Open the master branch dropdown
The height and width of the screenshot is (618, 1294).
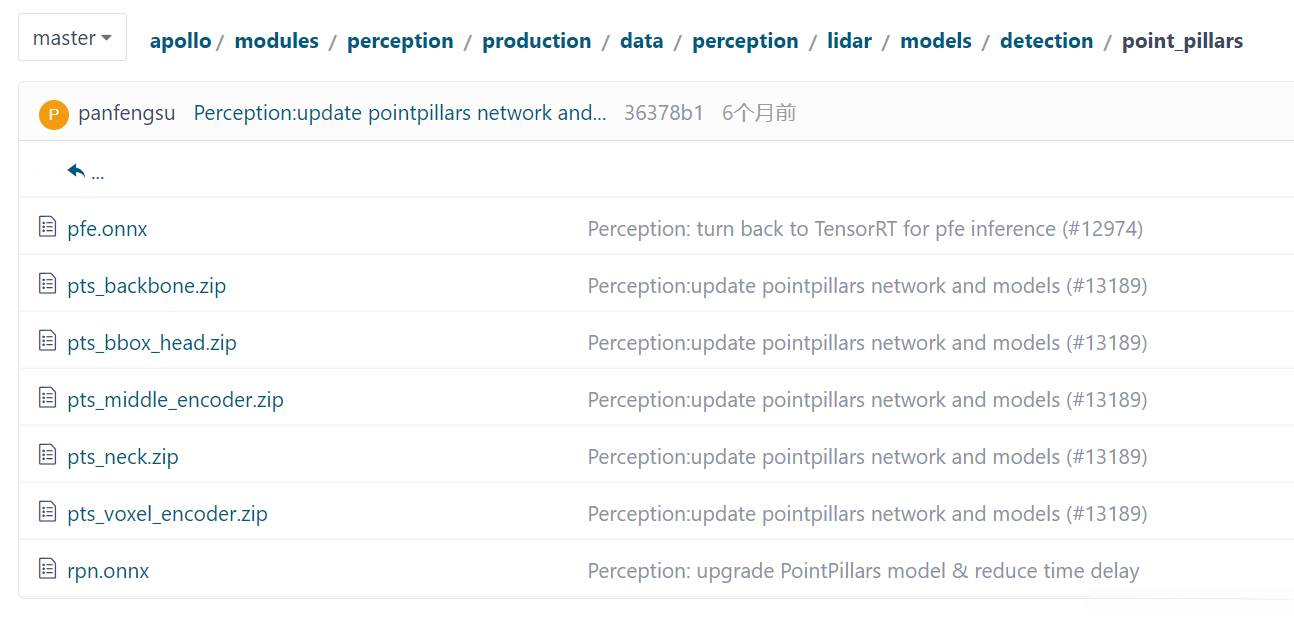(x=72, y=38)
